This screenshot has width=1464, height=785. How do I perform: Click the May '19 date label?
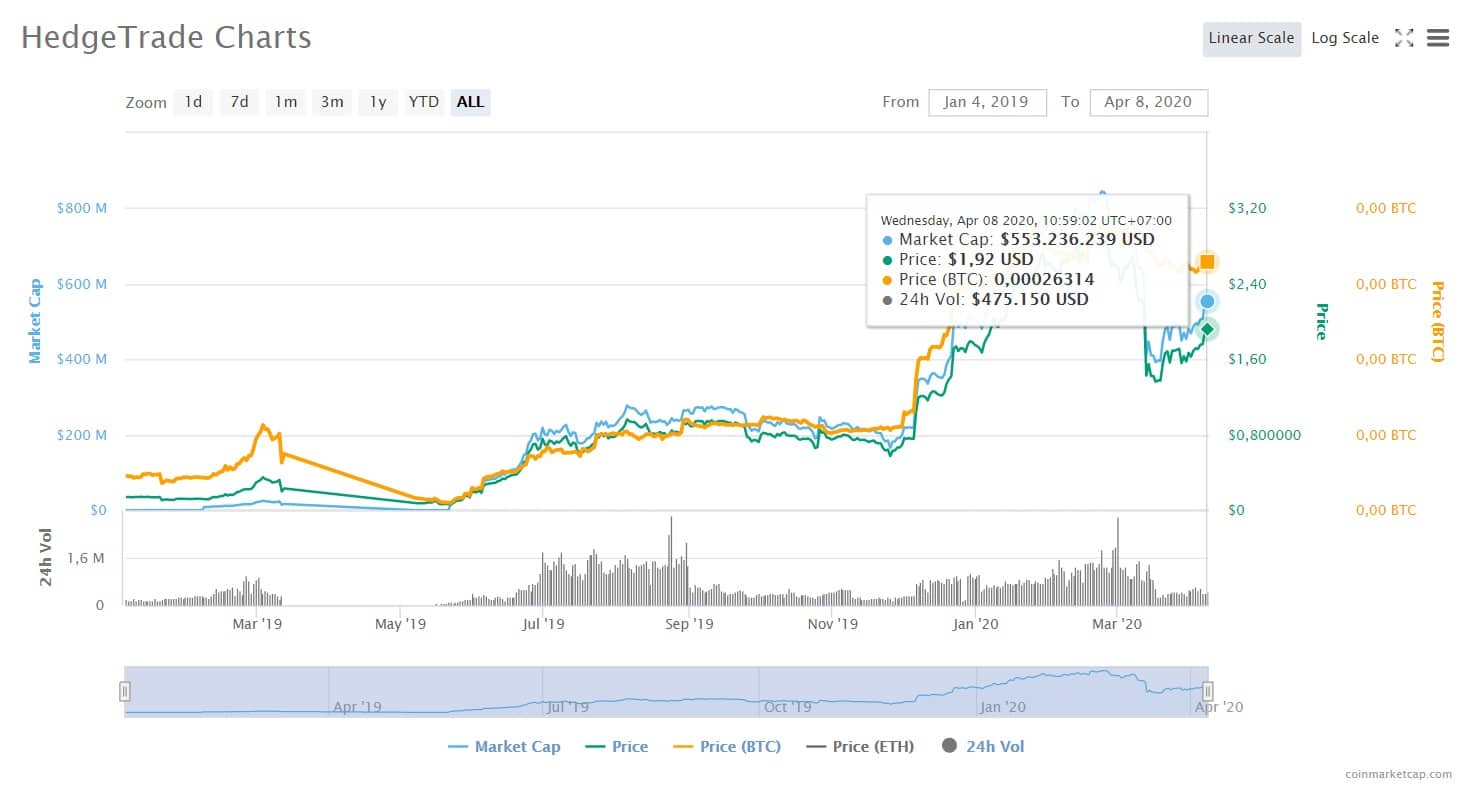401,624
